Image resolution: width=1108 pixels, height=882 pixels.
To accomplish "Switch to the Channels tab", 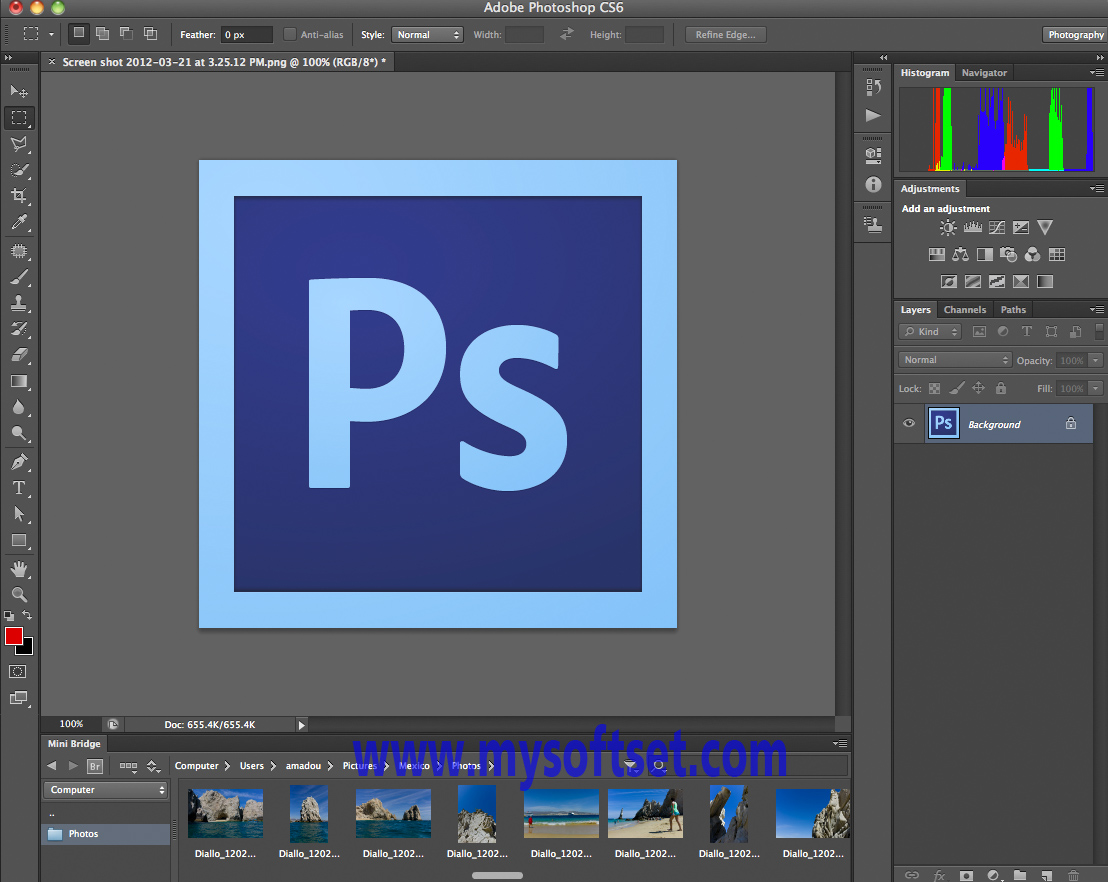I will click(964, 309).
